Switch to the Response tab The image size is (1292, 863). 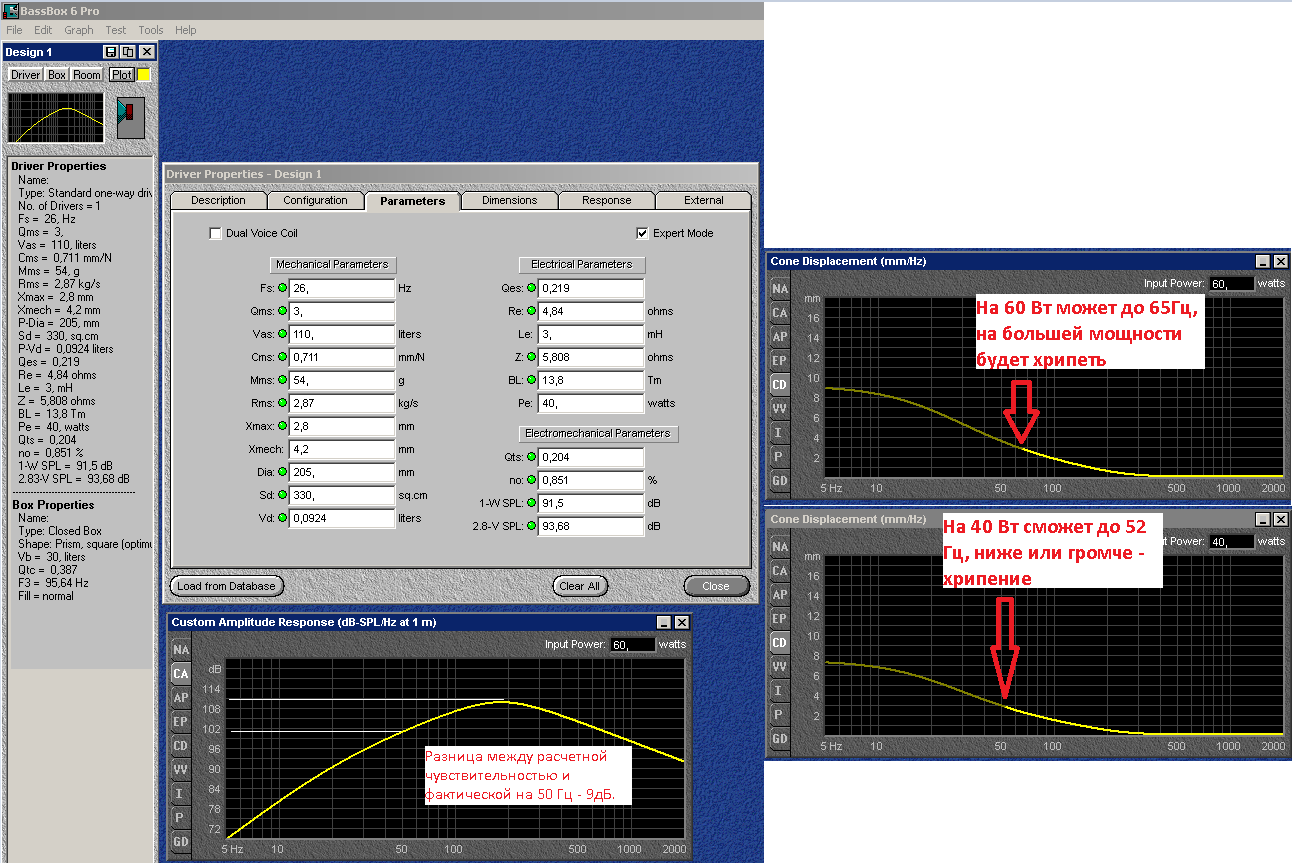[606, 200]
